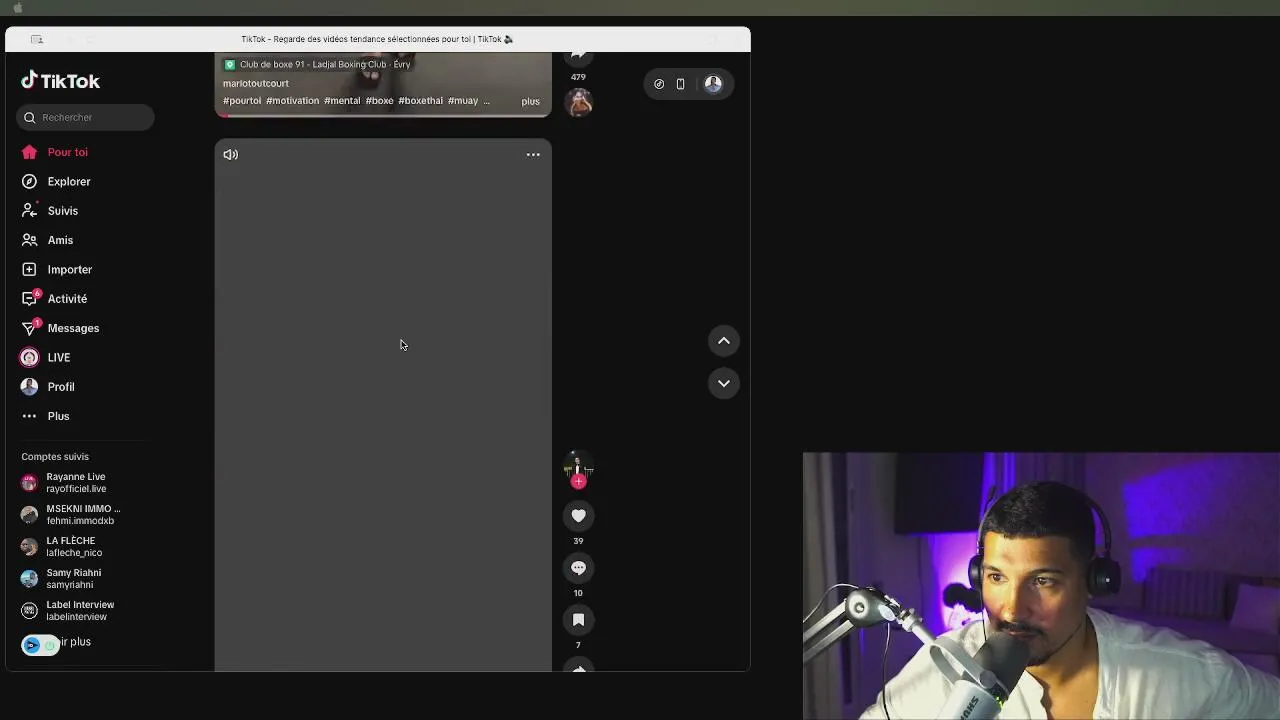
Task: Click the coin icon in top-right pill
Action: 659,84
